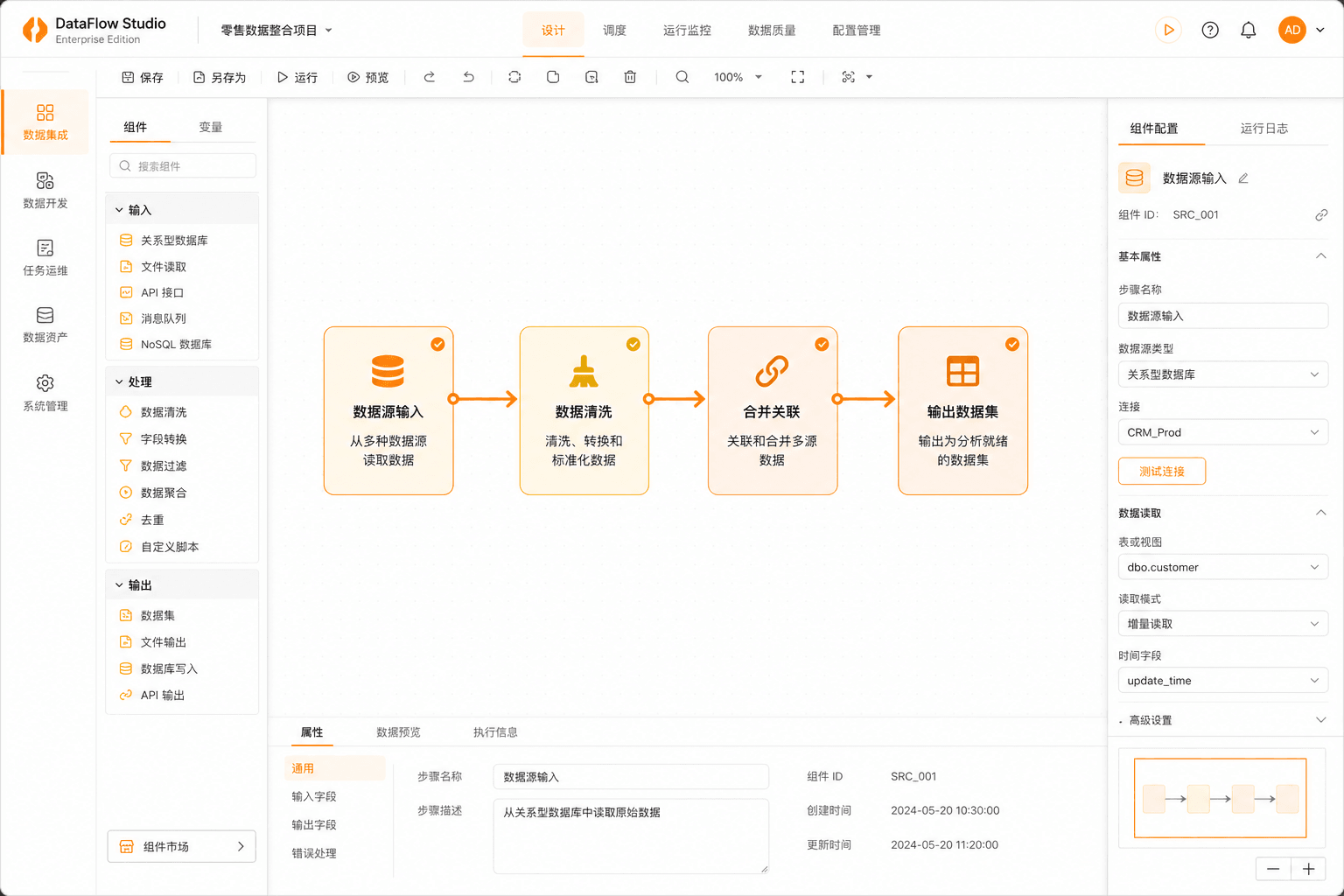Click the copy icon in toolbar
This screenshot has height=896, width=1344.
point(553,77)
